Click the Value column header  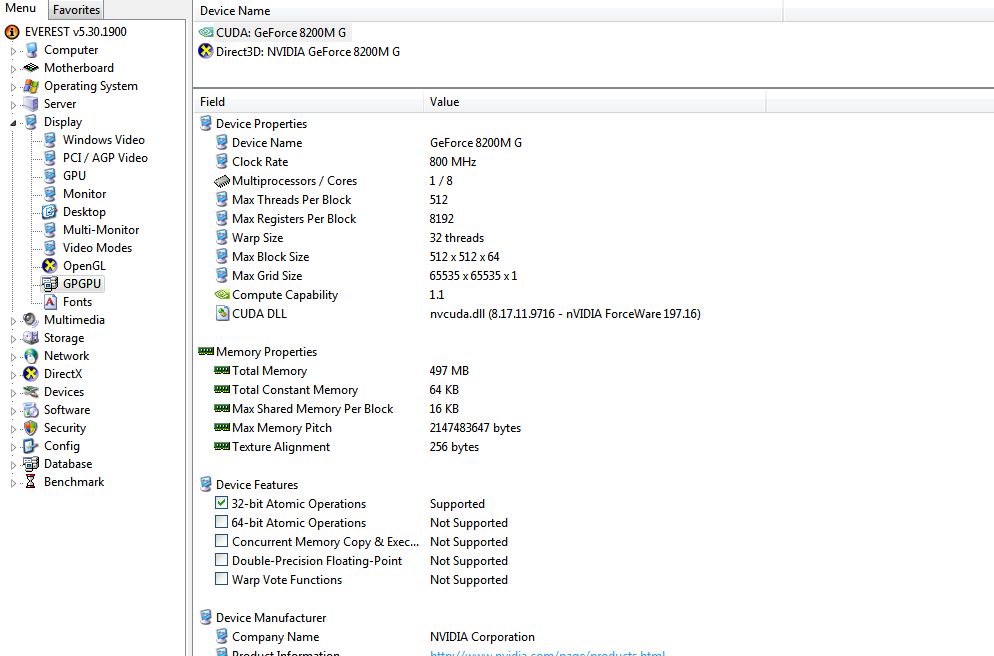click(595, 101)
